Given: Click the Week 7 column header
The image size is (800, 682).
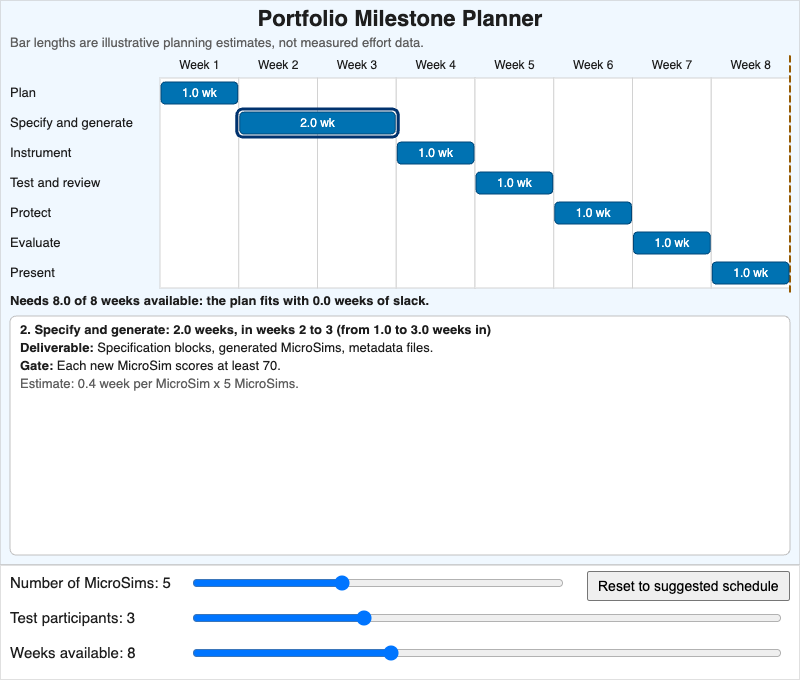Looking at the screenshot, I should point(671,65).
